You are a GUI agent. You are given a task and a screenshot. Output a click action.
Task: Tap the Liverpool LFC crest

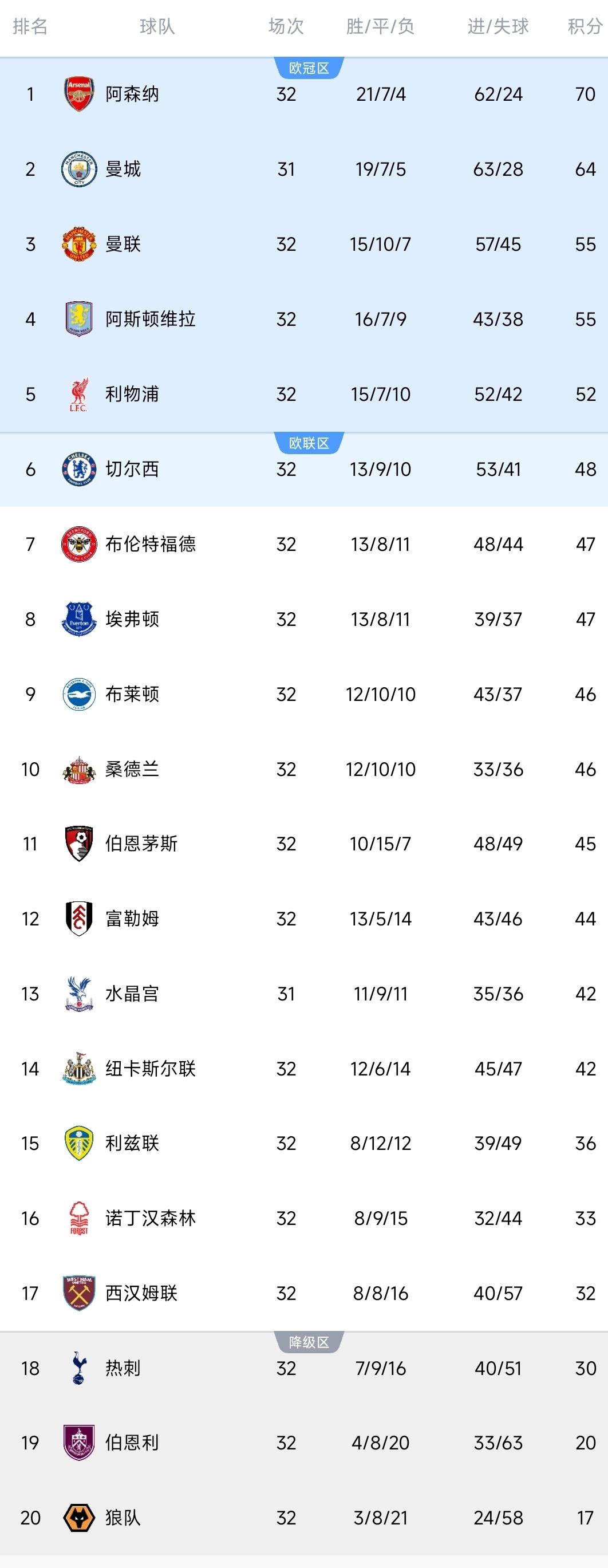[x=79, y=394]
